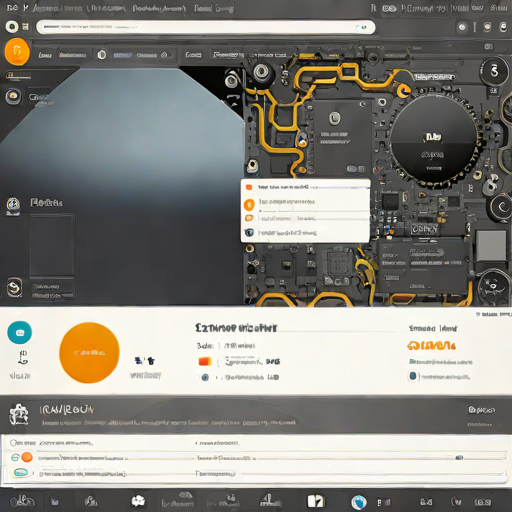The image size is (512, 512).
Task: Pick the orange-red color swatch in the white panel
Action: click(x=205, y=362)
